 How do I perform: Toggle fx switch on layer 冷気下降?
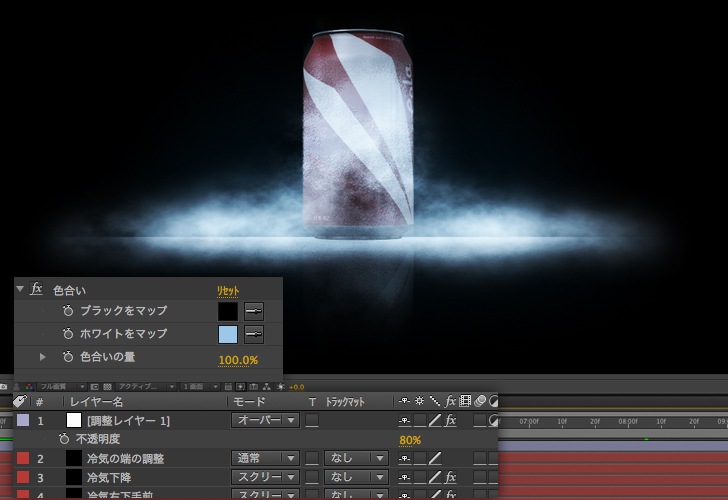pyautogui.click(x=451, y=477)
